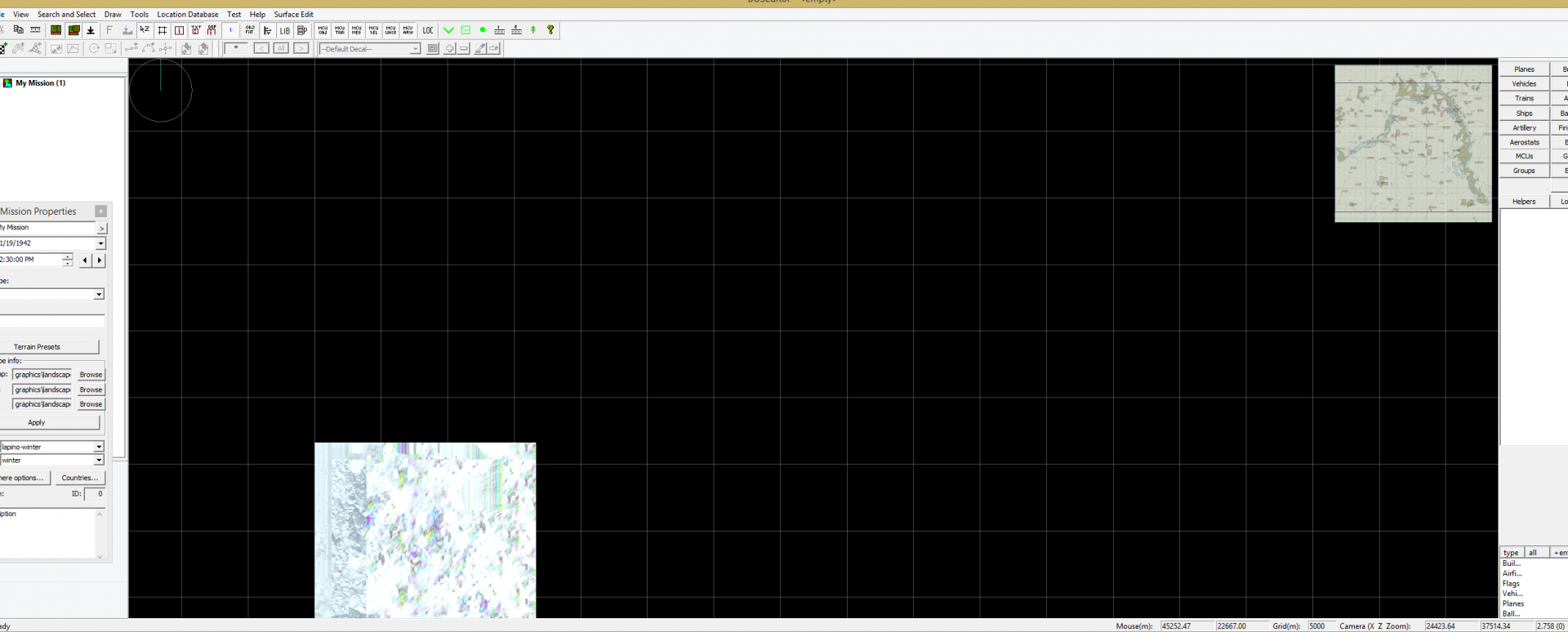Click the Ships category button
Viewport: 1568px width, 632px height.
pos(1524,113)
